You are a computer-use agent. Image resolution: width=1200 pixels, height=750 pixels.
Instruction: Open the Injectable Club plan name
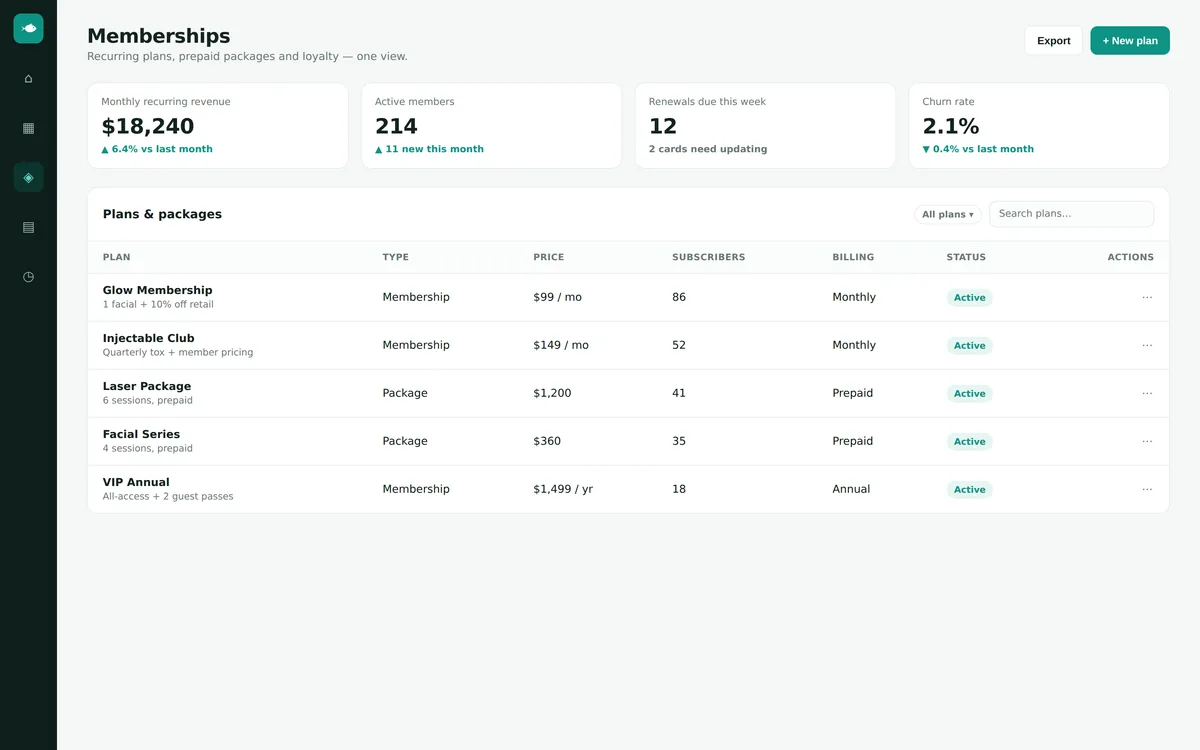[149, 338]
